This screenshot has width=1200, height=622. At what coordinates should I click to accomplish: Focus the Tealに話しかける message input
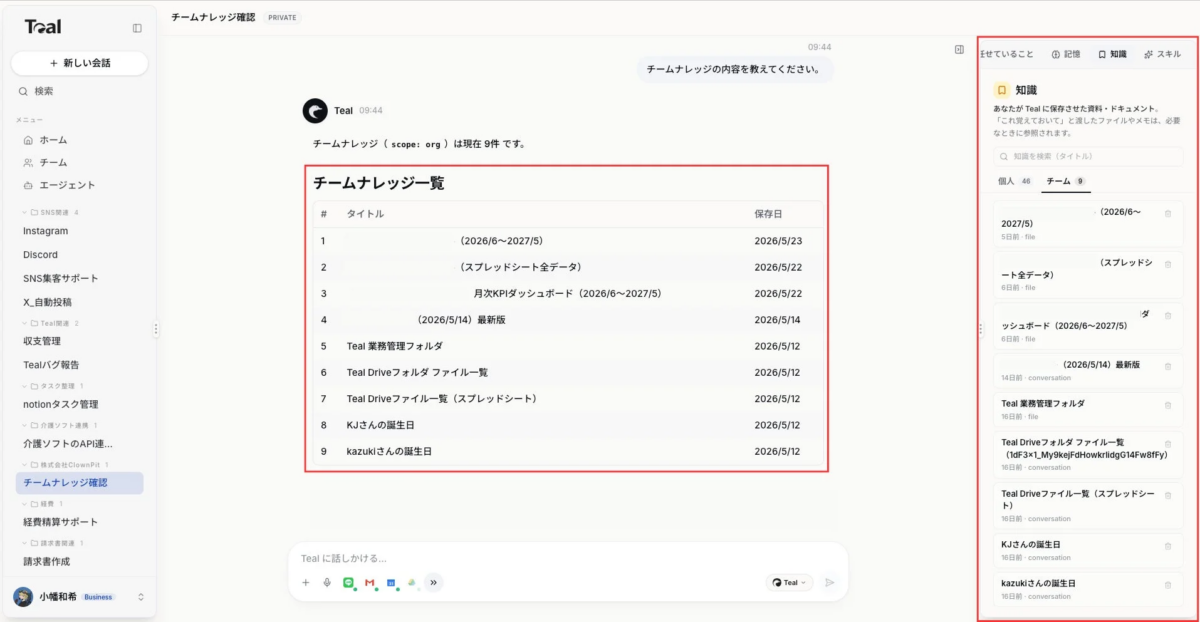[x=567, y=559]
